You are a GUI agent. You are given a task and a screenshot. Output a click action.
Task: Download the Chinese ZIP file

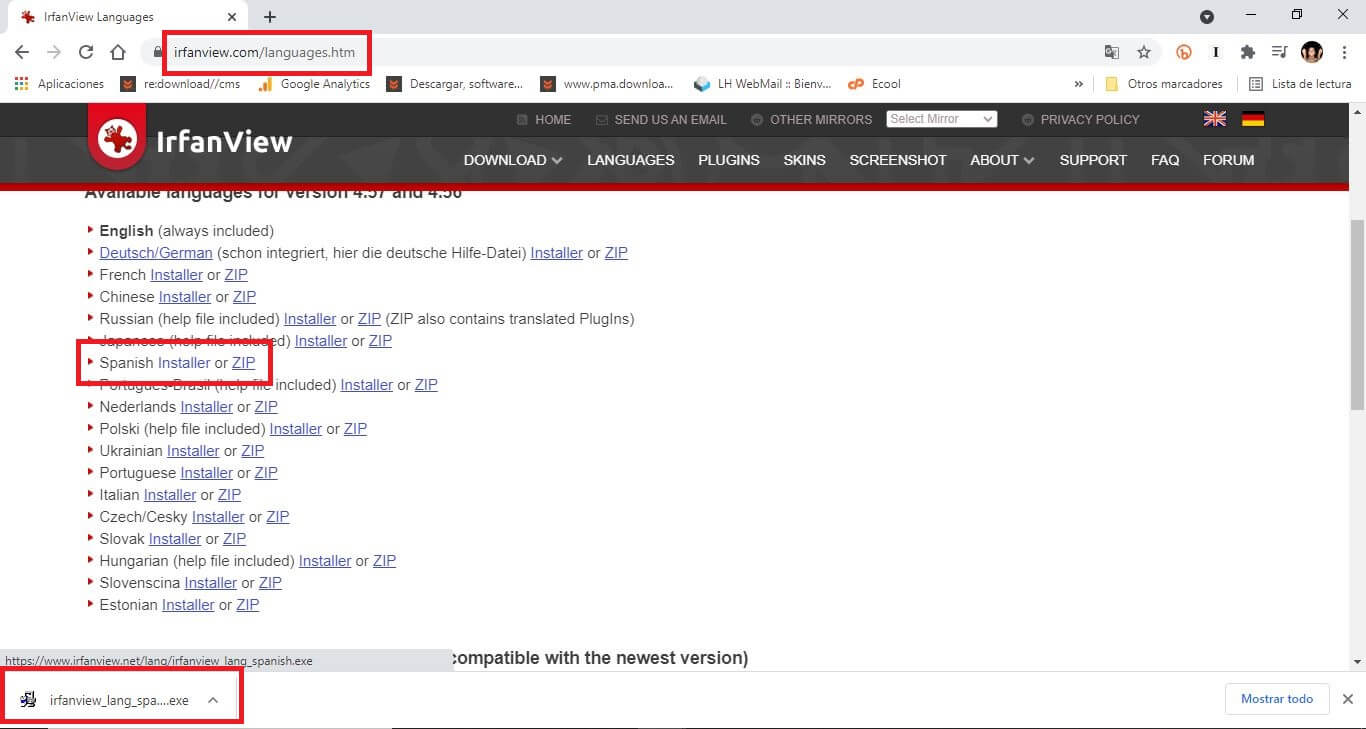tap(245, 297)
